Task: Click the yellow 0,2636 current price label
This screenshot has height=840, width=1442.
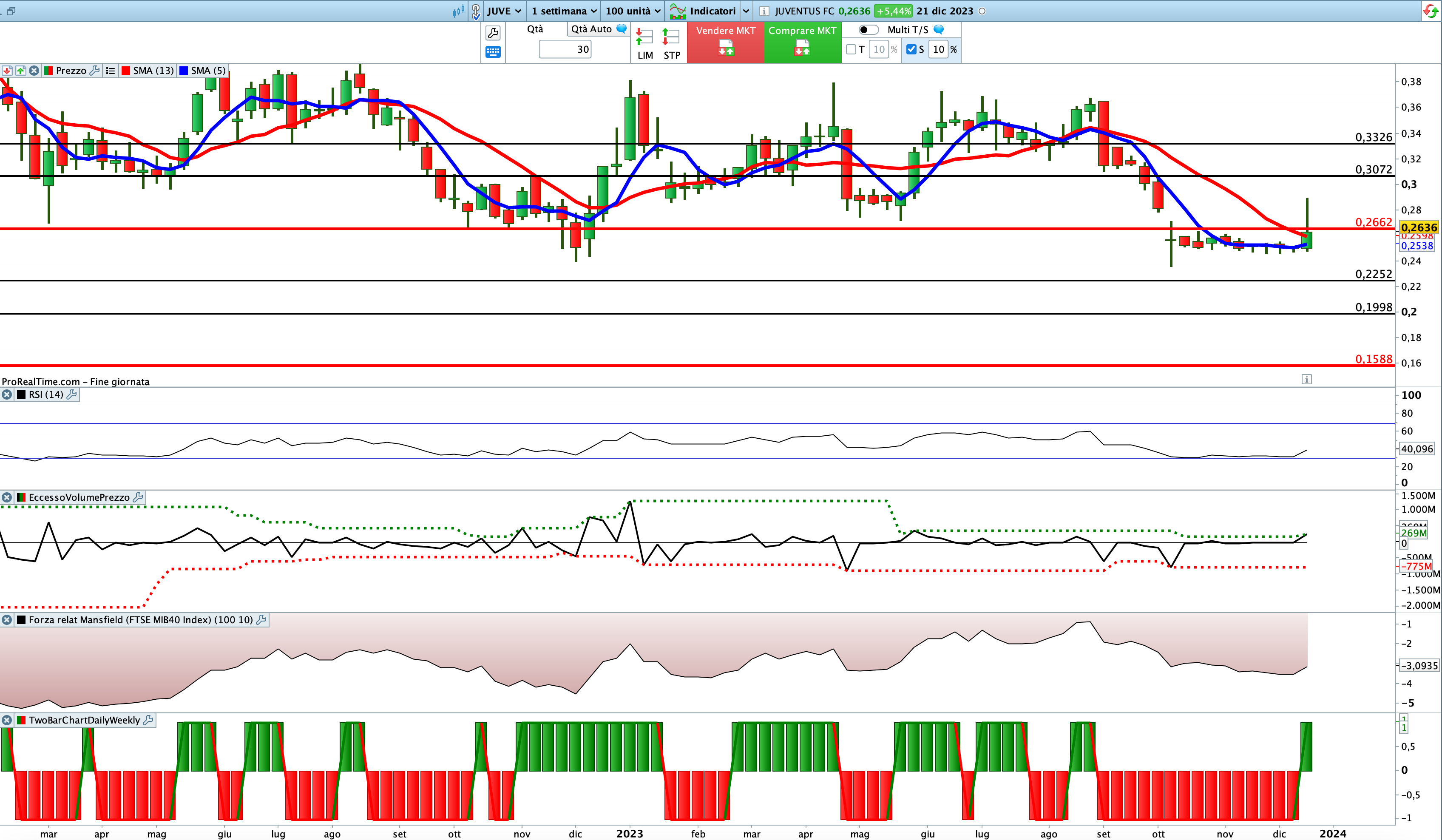Action: point(1419,227)
